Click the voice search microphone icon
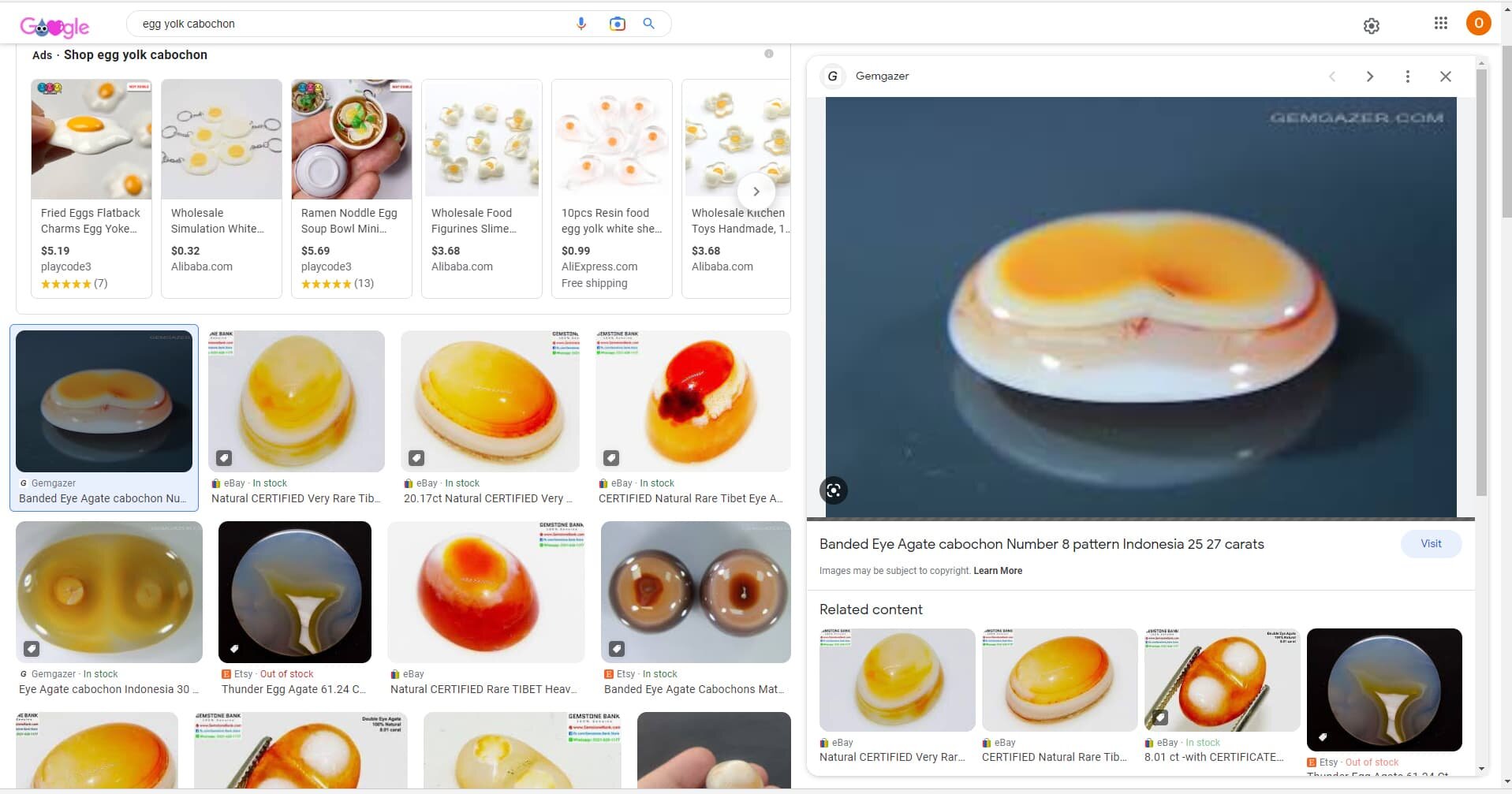 tap(581, 24)
